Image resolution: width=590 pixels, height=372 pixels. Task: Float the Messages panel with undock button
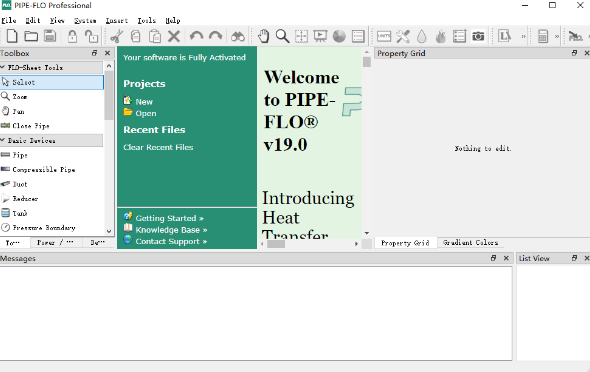[x=493, y=258]
